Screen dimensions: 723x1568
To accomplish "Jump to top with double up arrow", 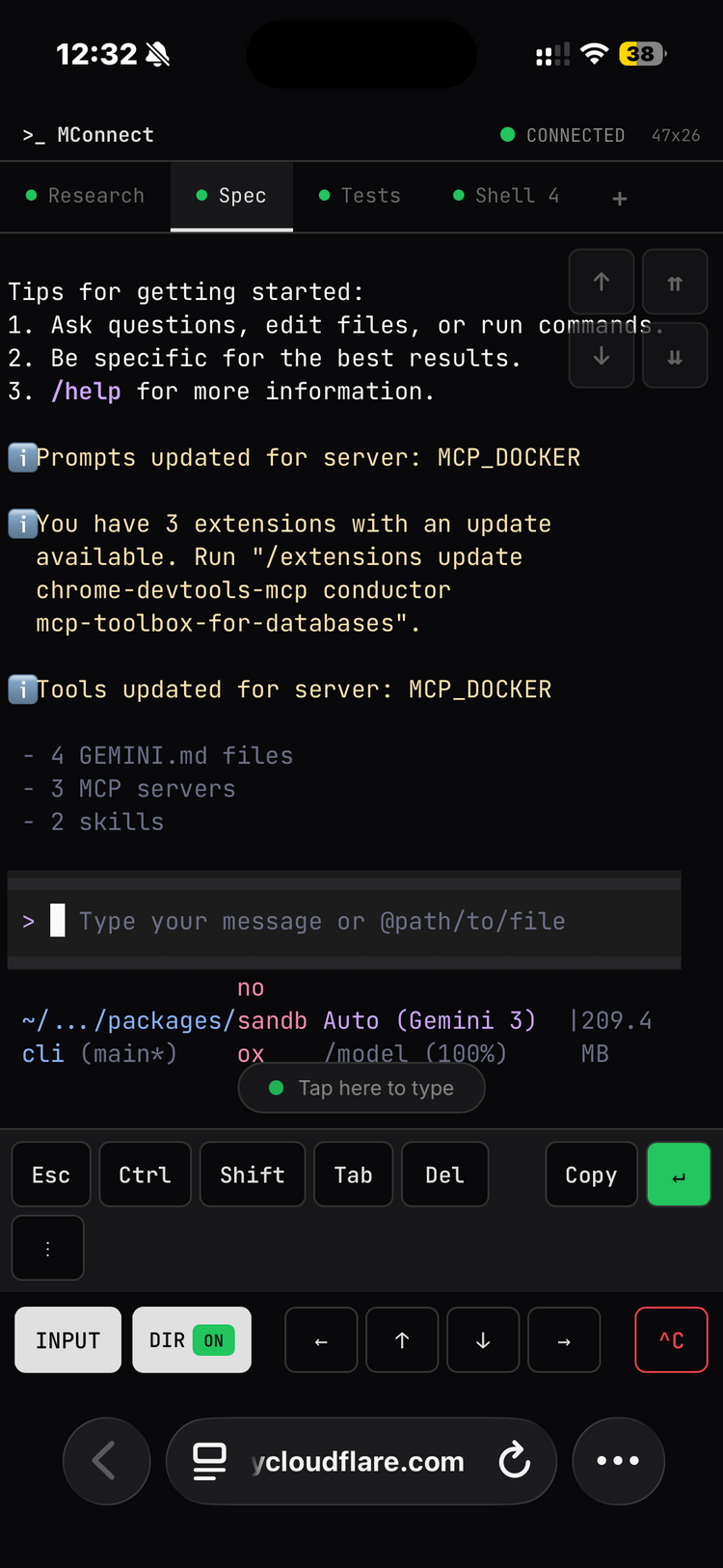I will pos(675,282).
